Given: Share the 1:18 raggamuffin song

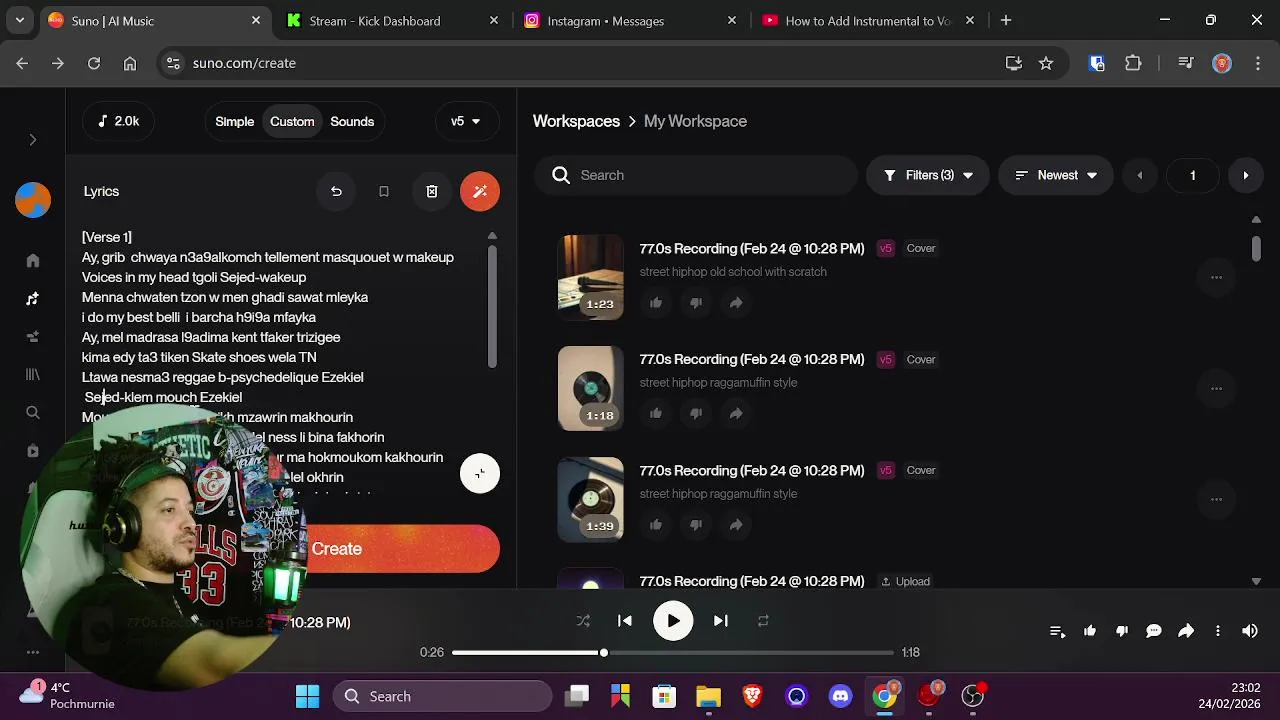Looking at the screenshot, I should click(x=736, y=413).
